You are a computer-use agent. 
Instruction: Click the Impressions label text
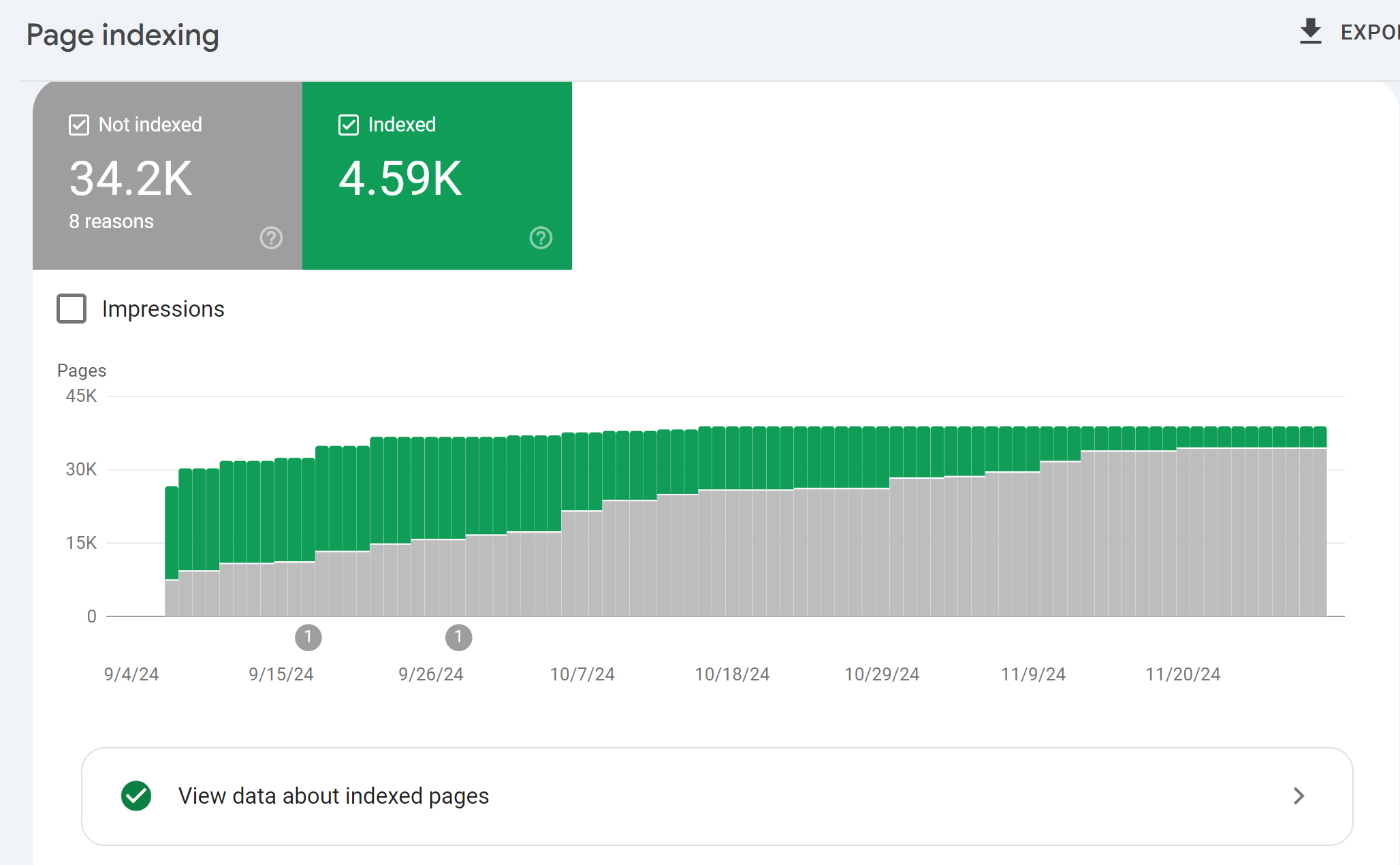[x=163, y=309]
